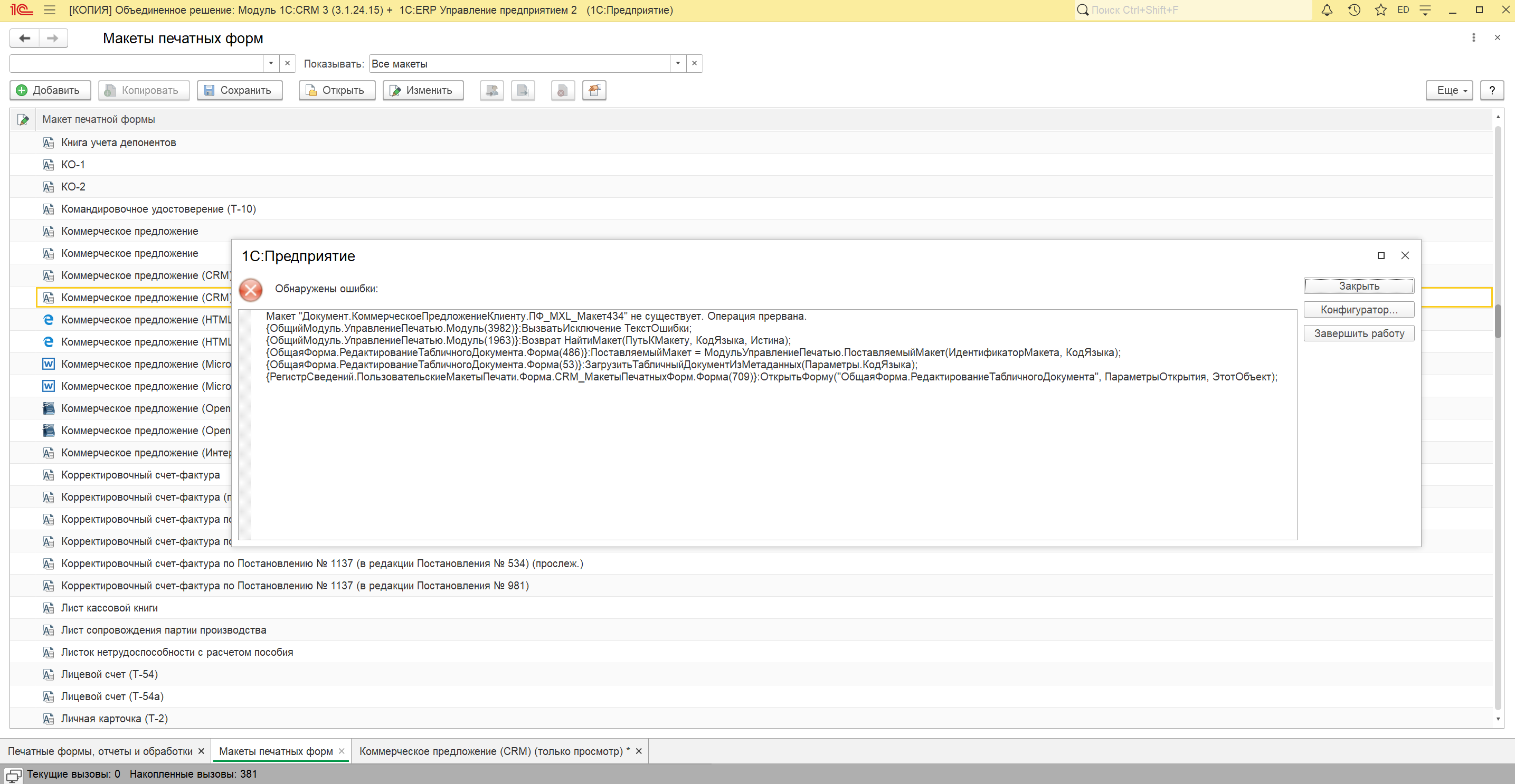
Task: Click the template search input field
Action: tap(136, 63)
